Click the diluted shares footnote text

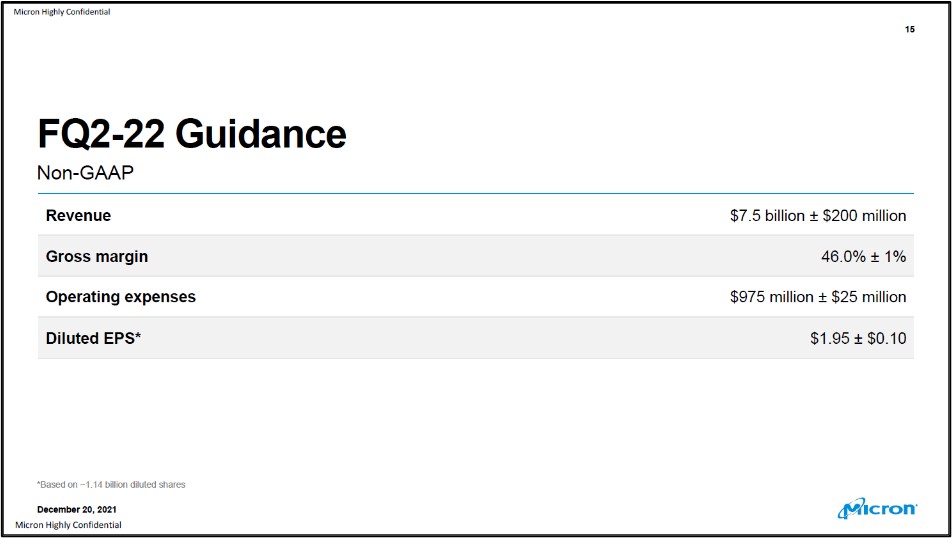point(111,485)
